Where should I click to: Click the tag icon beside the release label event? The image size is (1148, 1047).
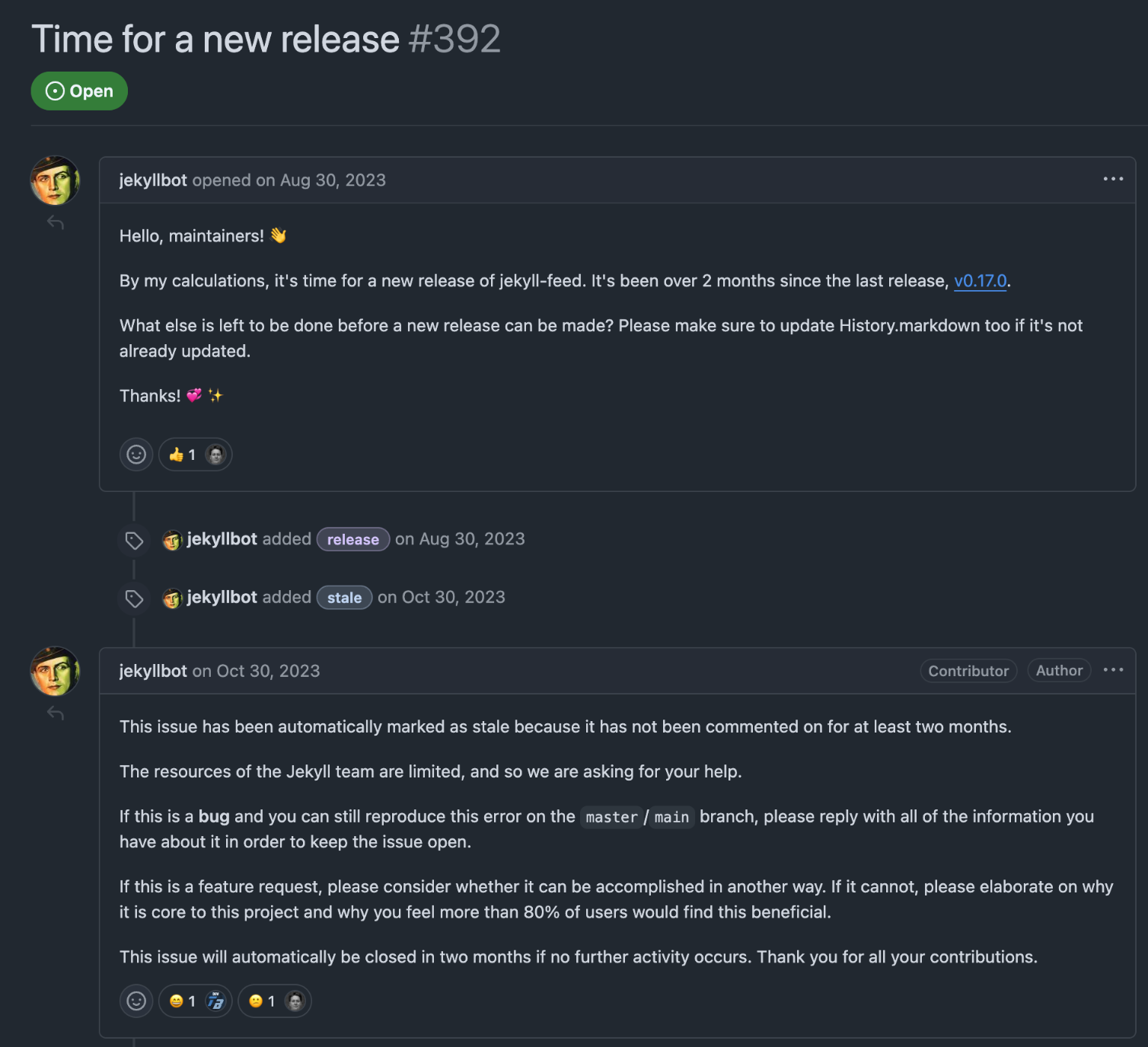(x=135, y=541)
